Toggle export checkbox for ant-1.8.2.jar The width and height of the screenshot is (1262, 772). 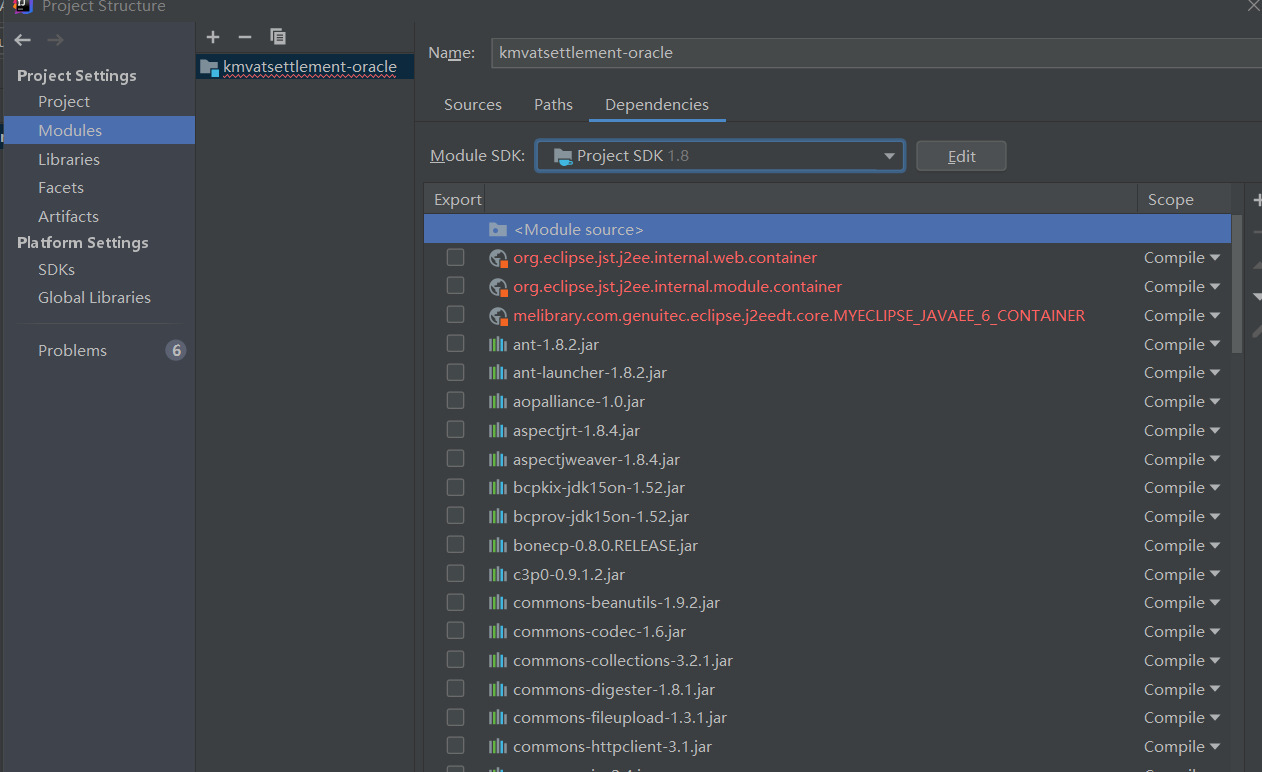tap(455, 343)
